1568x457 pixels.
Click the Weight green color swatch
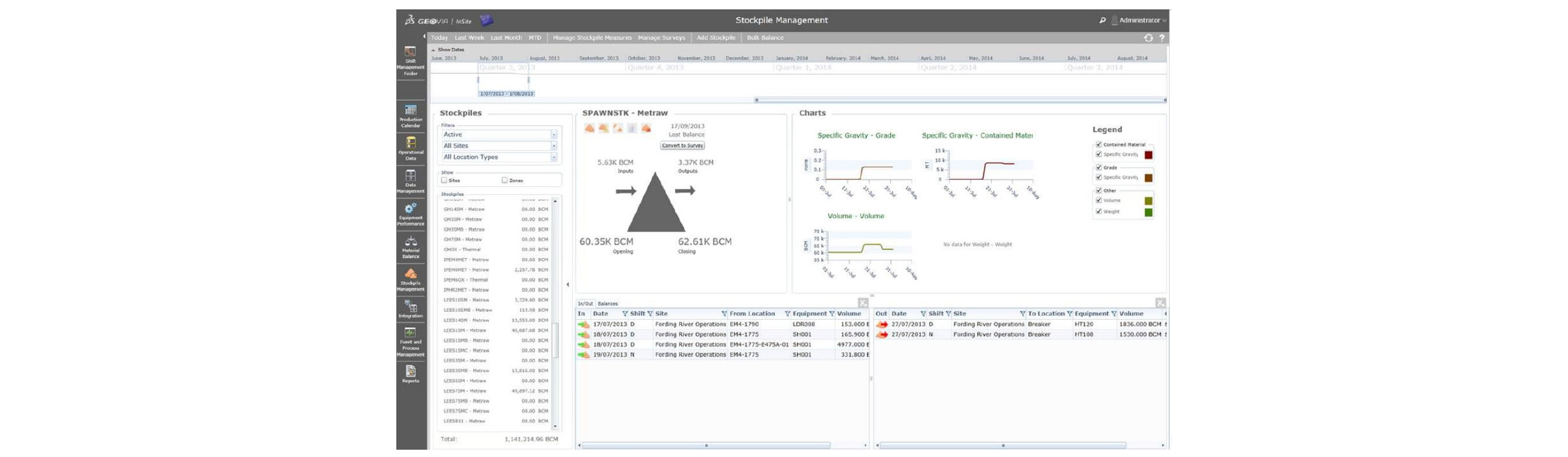pyautogui.click(x=1148, y=212)
